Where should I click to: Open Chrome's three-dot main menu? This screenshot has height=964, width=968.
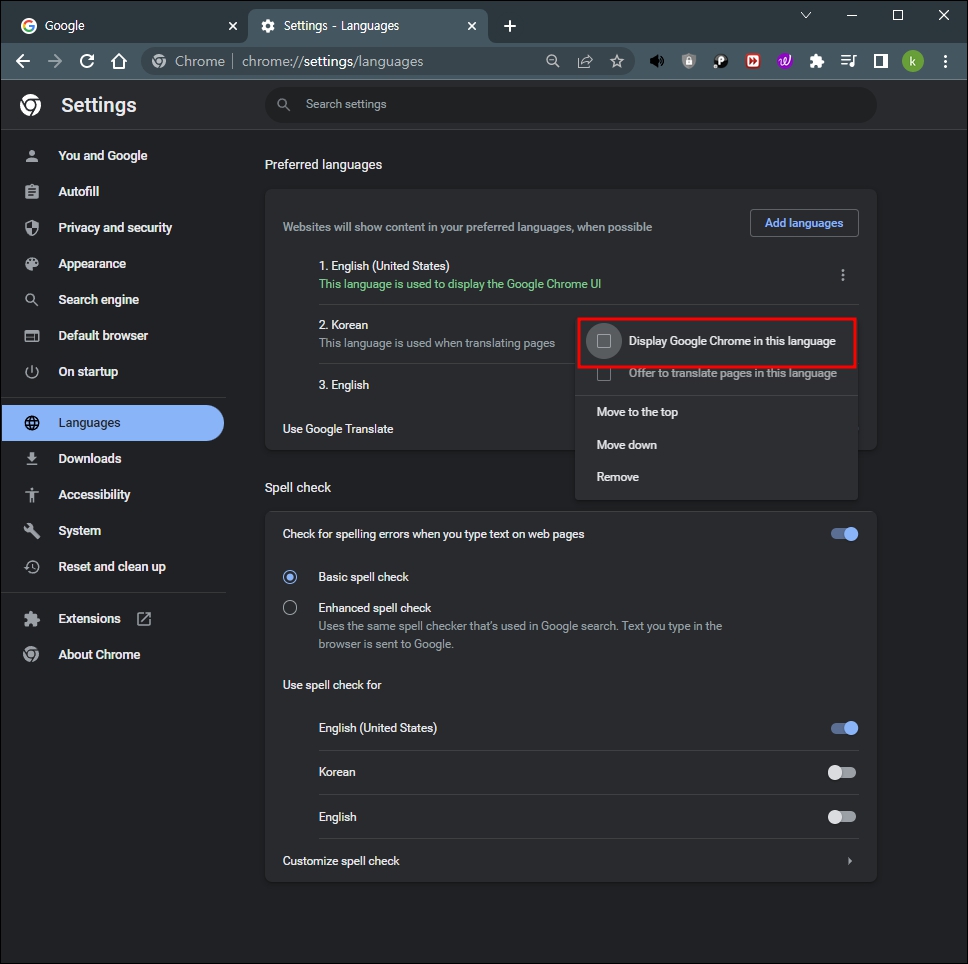click(x=945, y=61)
